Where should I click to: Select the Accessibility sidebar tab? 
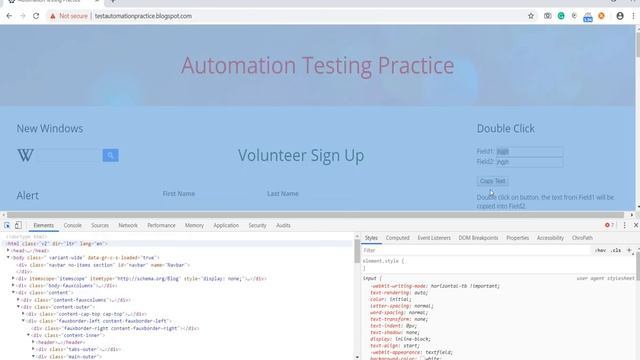tap(550, 238)
